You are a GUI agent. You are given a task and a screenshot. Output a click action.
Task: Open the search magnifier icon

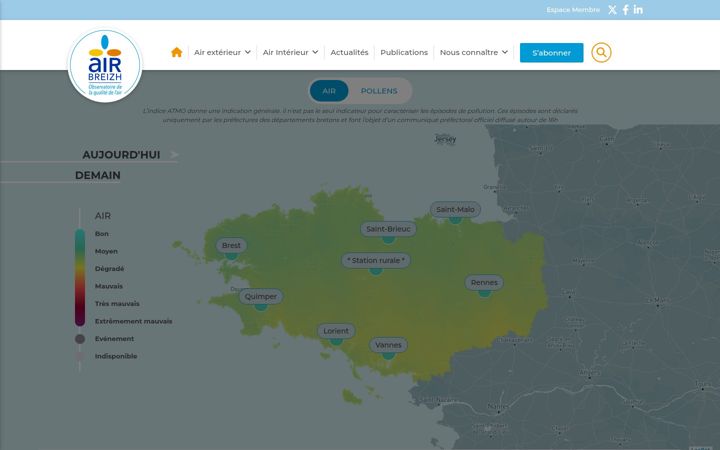[601, 52]
